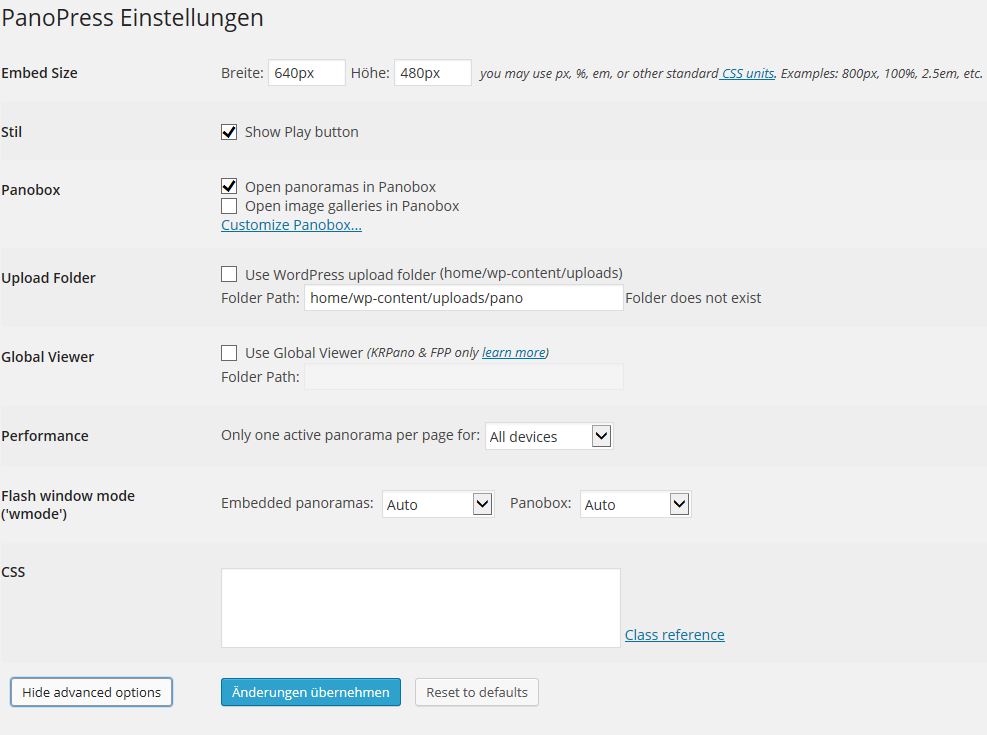
Task: Open the learn more link
Action: pyautogui.click(x=513, y=353)
